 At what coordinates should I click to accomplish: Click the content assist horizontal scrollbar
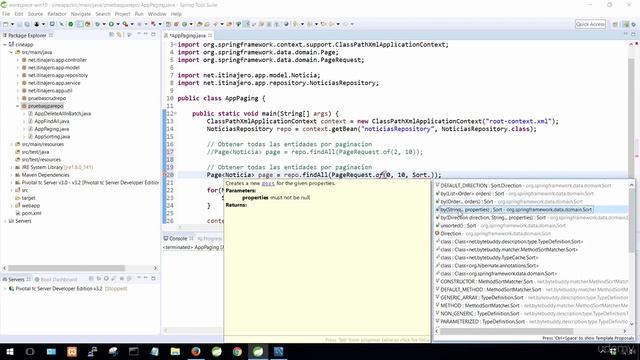(x=506, y=331)
